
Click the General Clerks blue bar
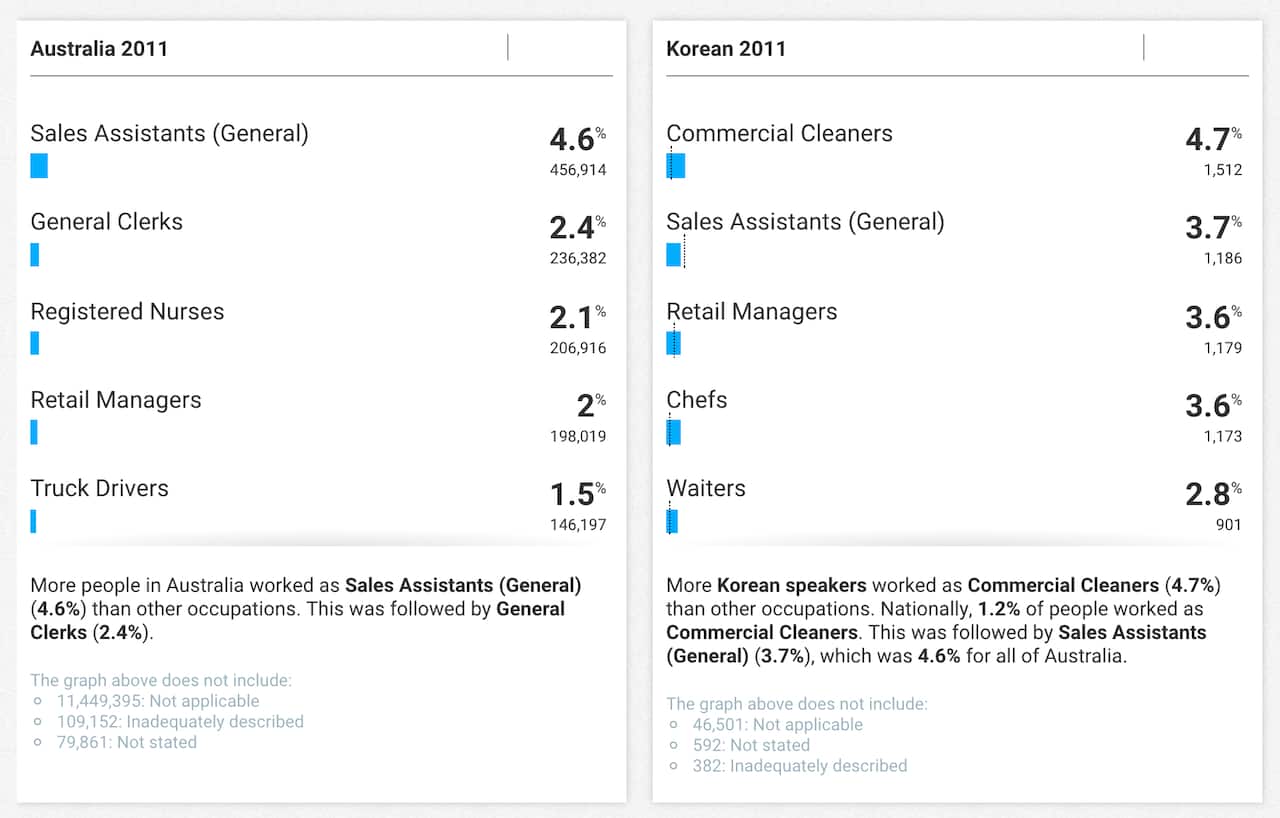[36, 255]
